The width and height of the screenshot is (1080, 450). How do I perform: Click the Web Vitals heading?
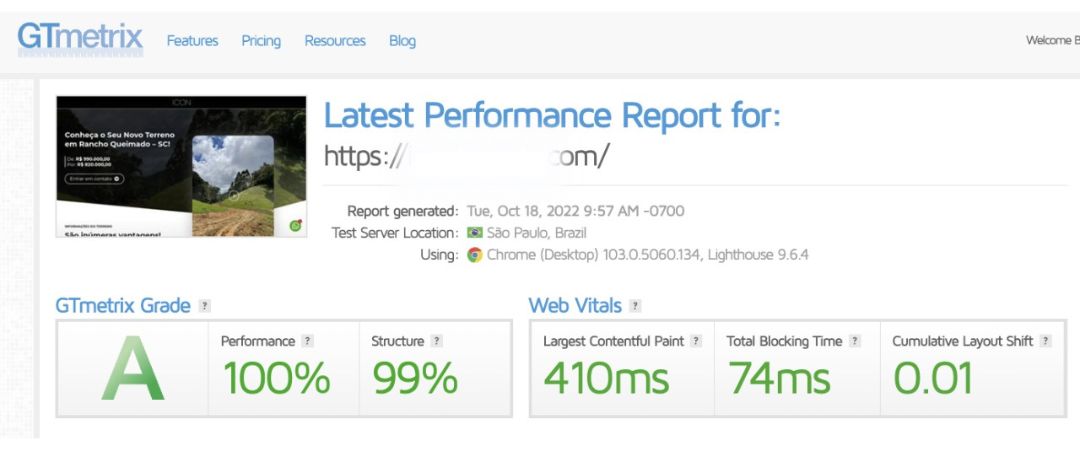[x=575, y=306]
